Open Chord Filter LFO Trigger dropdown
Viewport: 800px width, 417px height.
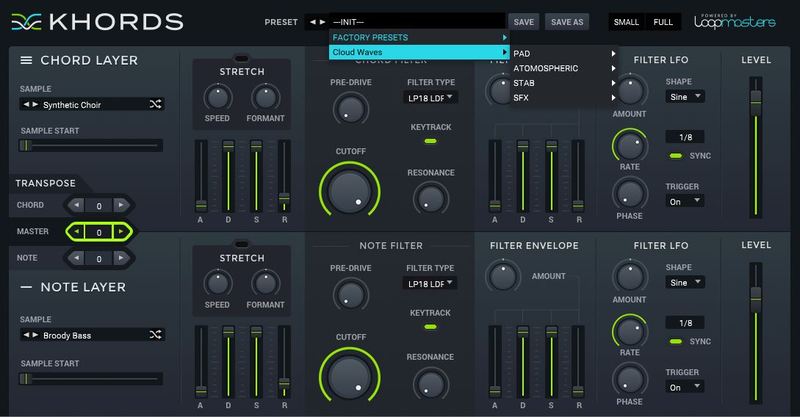[x=685, y=201]
